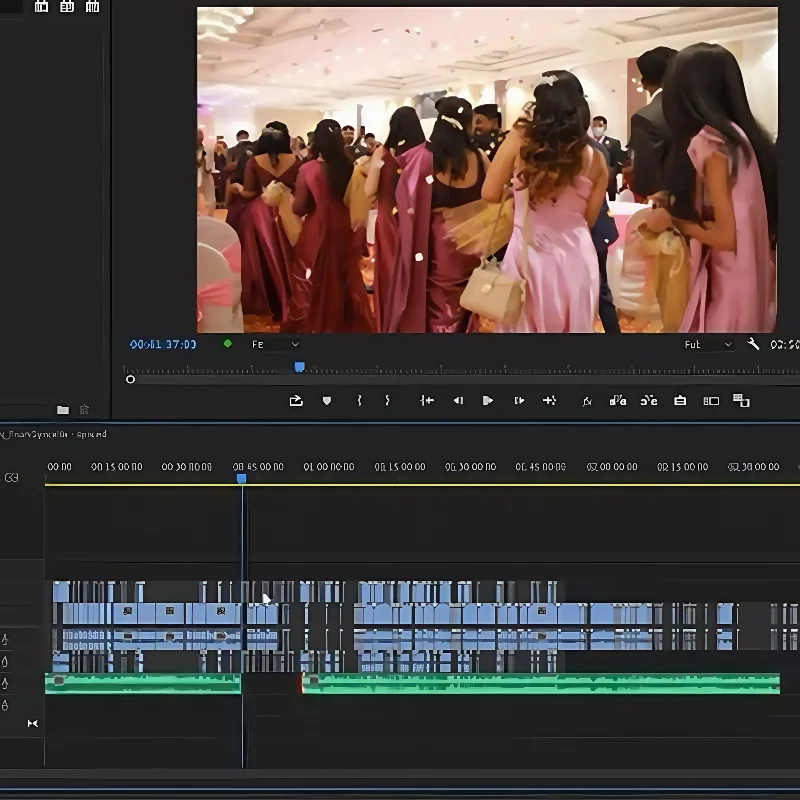Open the Full playback resolution dropdown
This screenshot has height=800, width=800.
707,344
